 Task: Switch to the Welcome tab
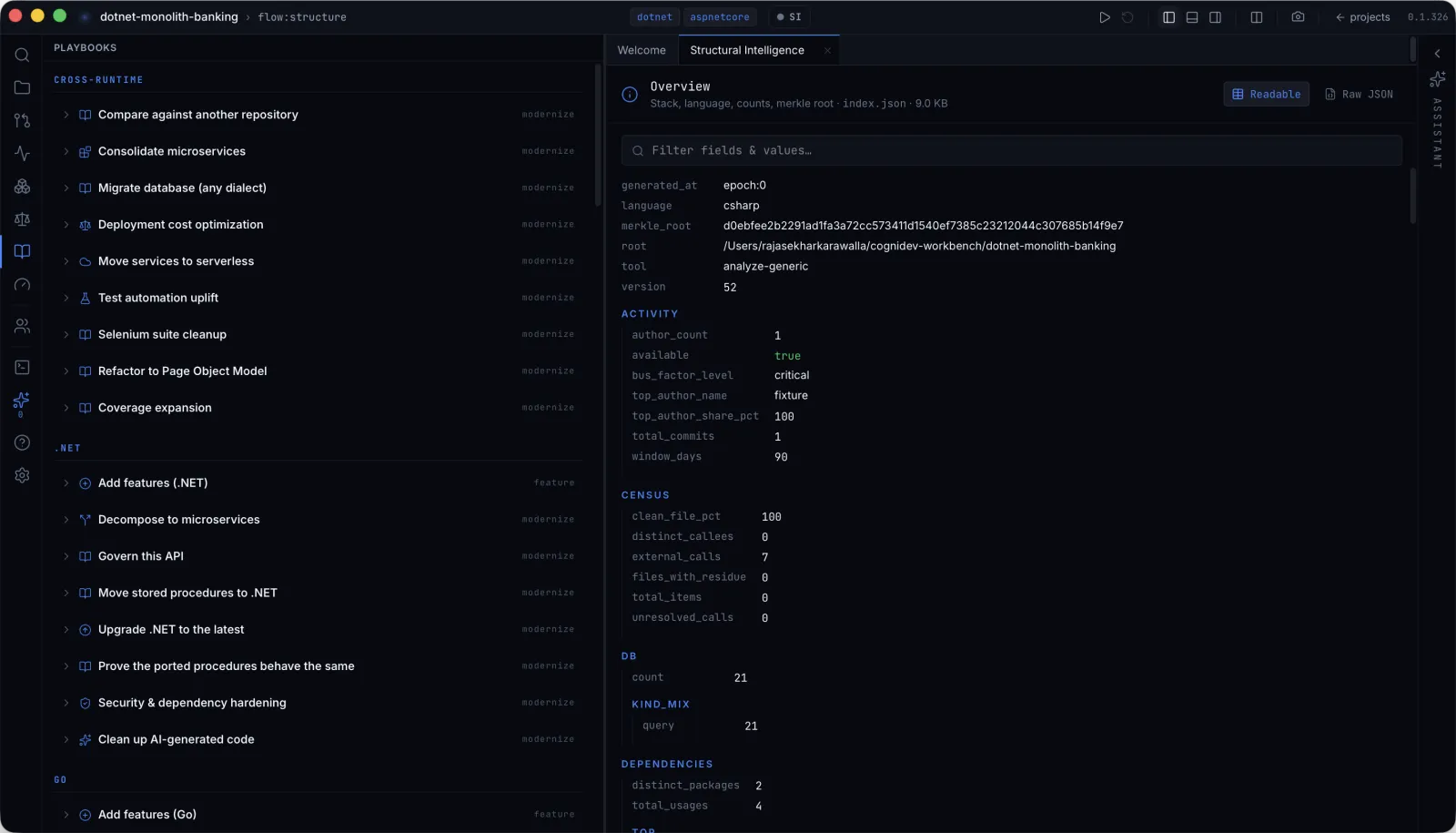[x=642, y=50]
